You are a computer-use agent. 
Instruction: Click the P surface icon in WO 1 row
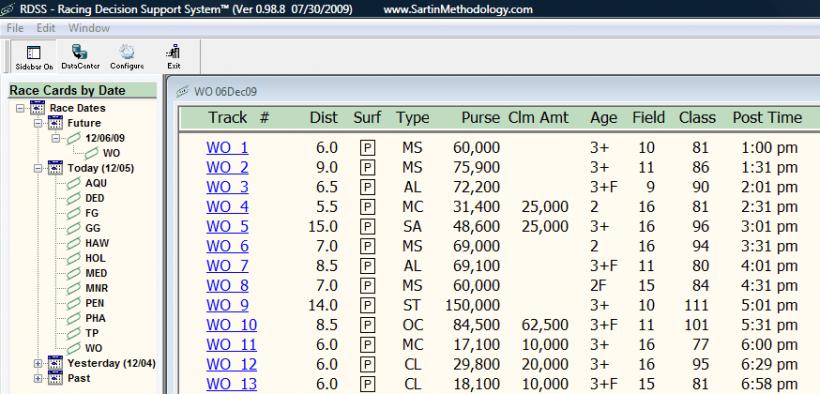click(x=368, y=148)
